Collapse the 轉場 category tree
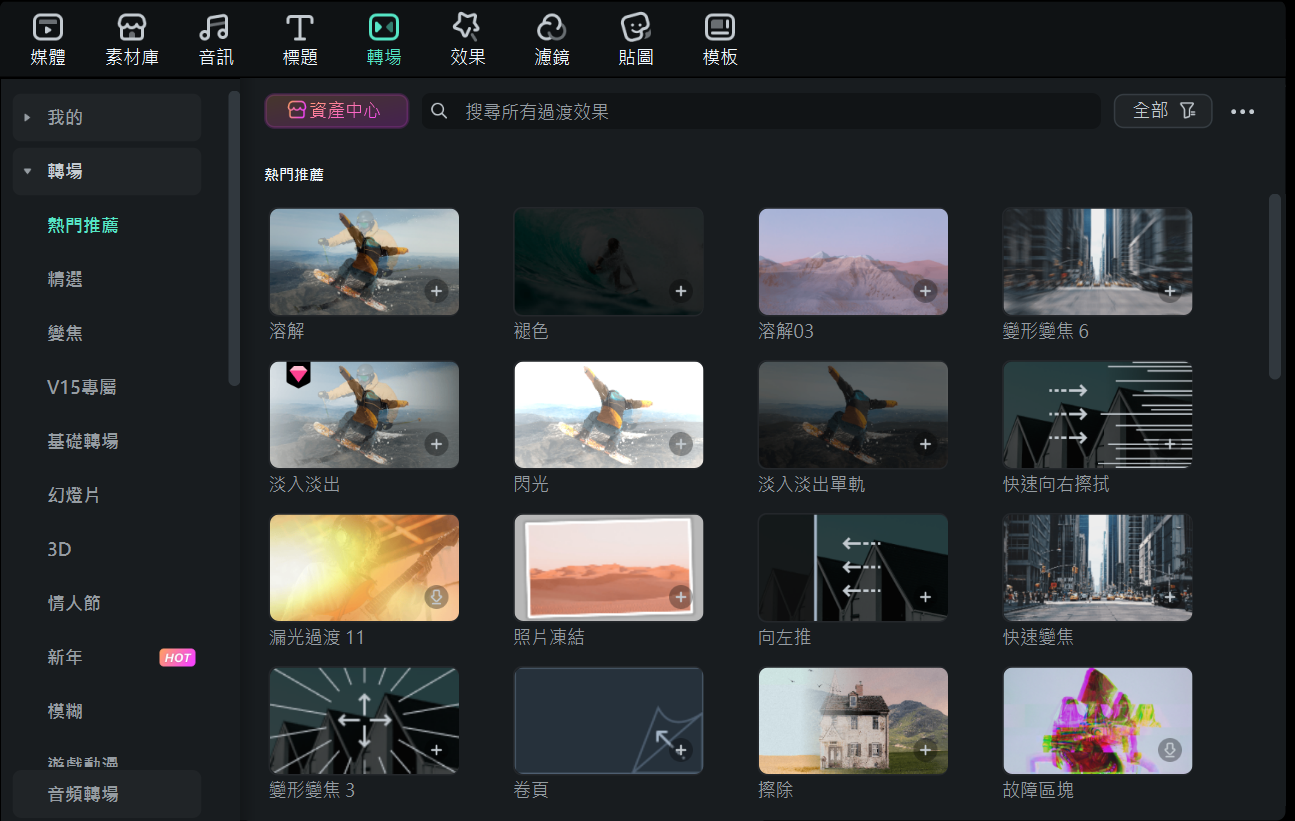 (x=28, y=172)
